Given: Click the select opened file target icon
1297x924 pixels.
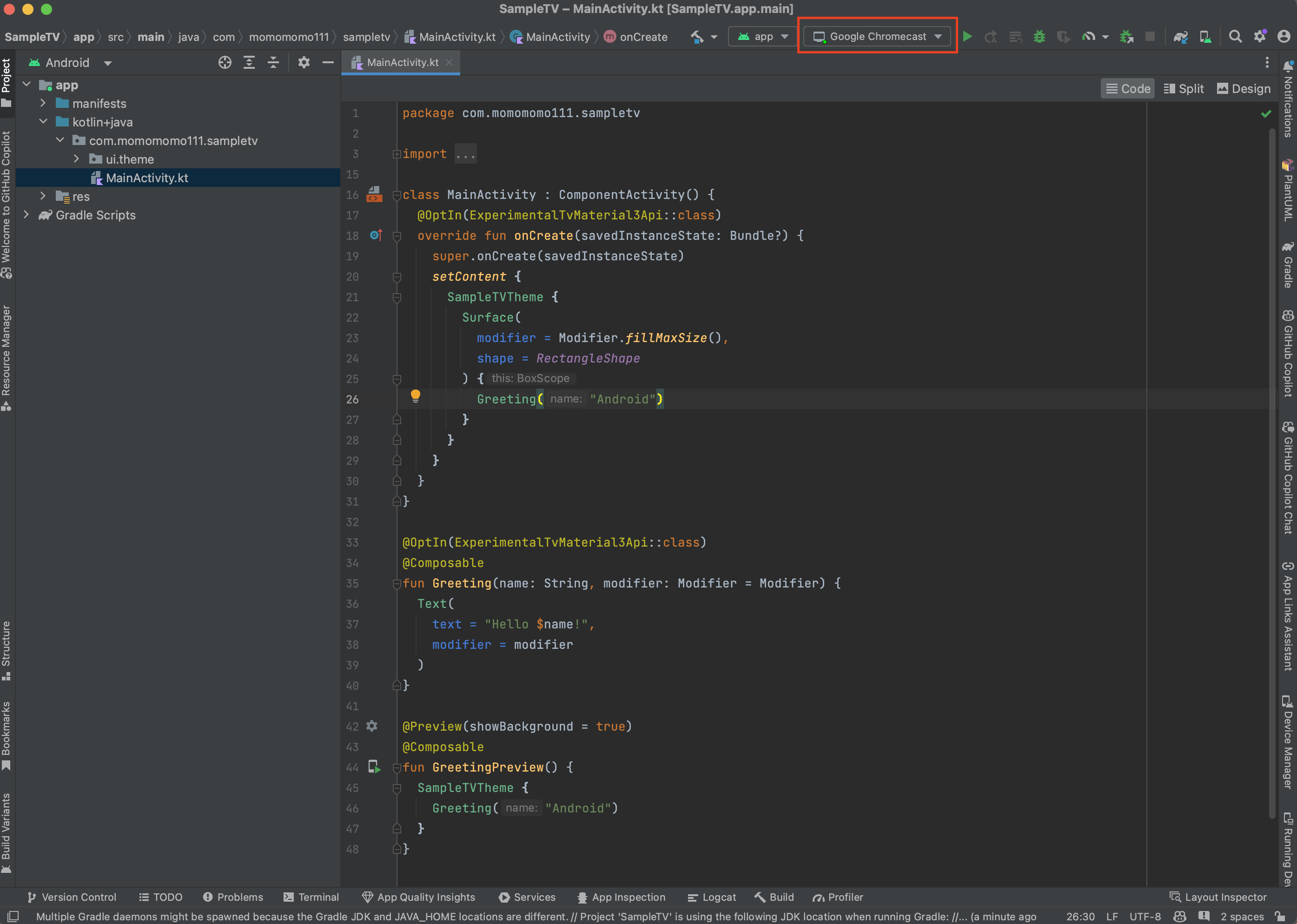Looking at the screenshot, I should coord(225,63).
